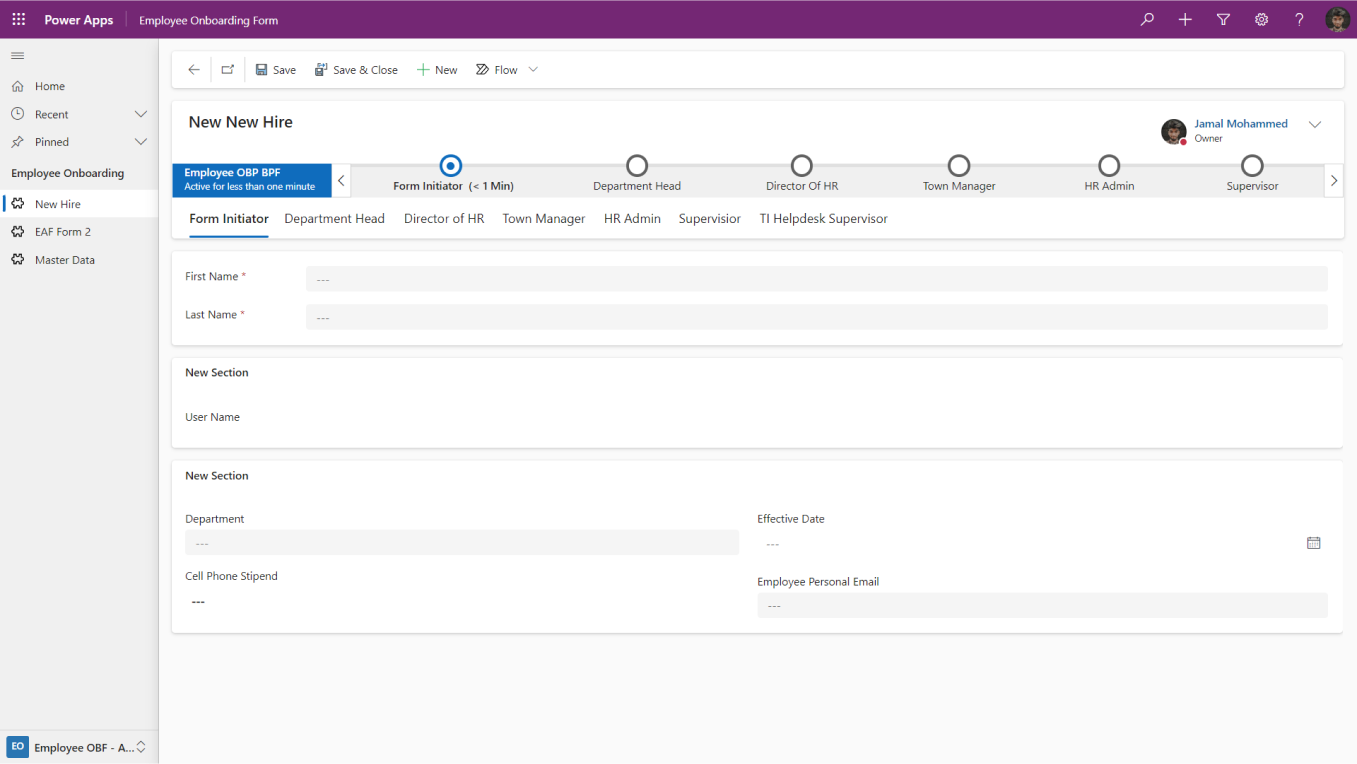This screenshot has width=1357, height=764.
Task: Select the Department Head process stage circle
Action: (637, 166)
